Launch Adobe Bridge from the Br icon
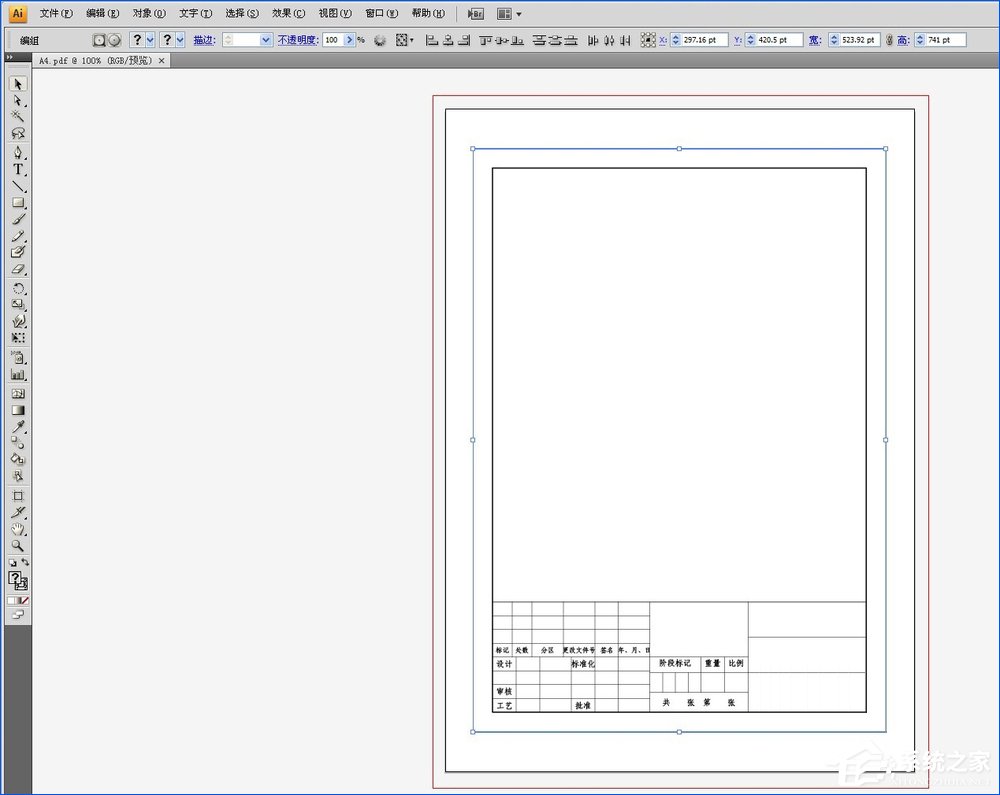The image size is (1000, 795). [x=476, y=14]
